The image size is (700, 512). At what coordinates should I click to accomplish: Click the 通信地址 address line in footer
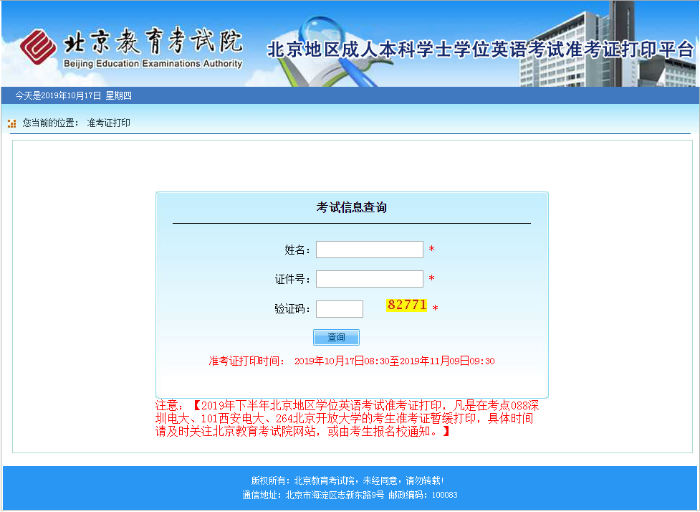[x=349, y=495]
